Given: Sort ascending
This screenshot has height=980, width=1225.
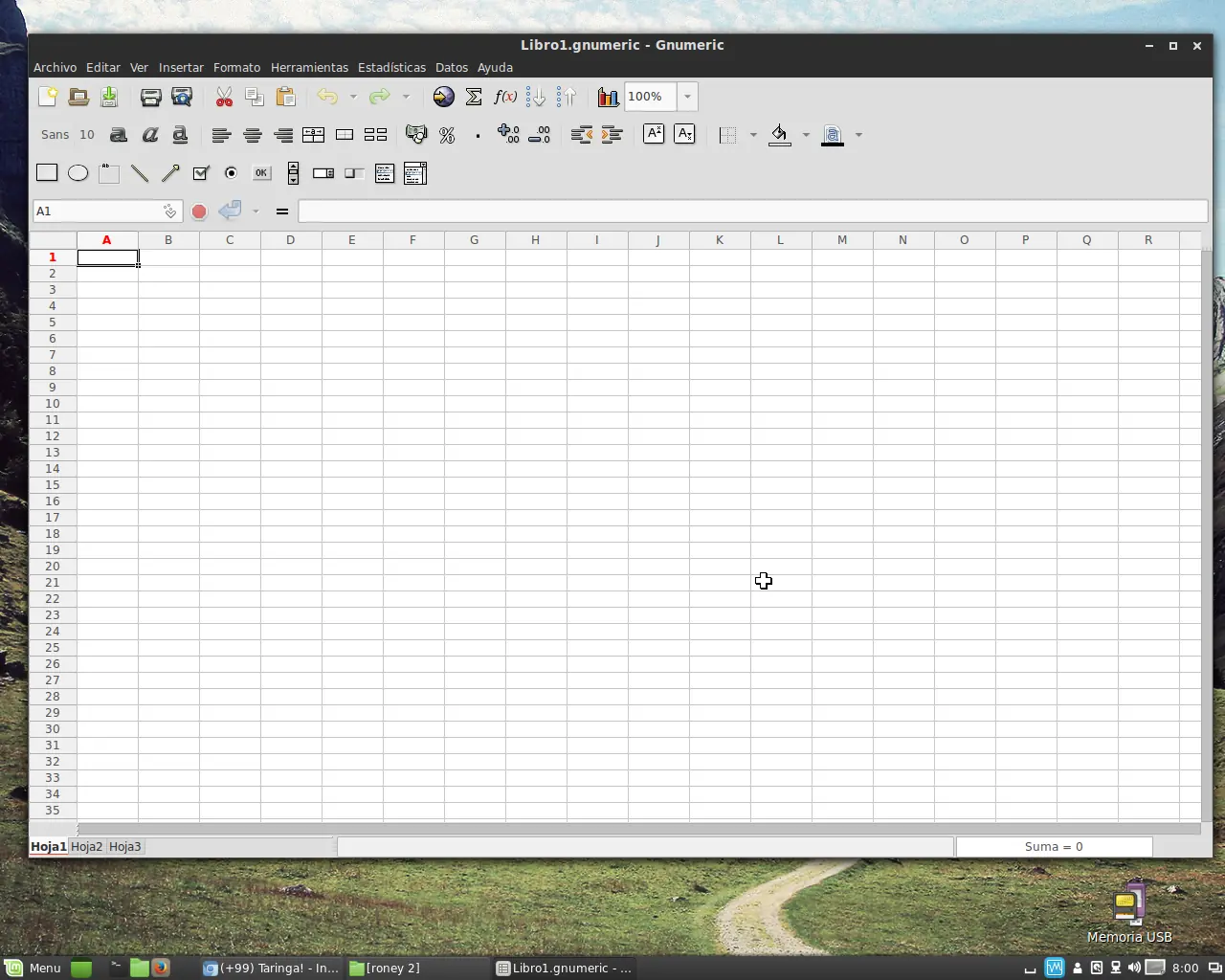Looking at the screenshot, I should pyautogui.click(x=536, y=97).
